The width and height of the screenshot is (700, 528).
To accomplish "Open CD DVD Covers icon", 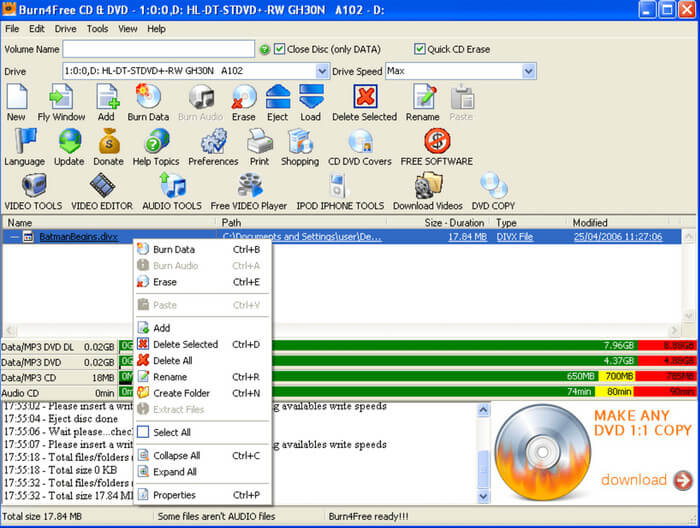I will pyautogui.click(x=360, y=141).
